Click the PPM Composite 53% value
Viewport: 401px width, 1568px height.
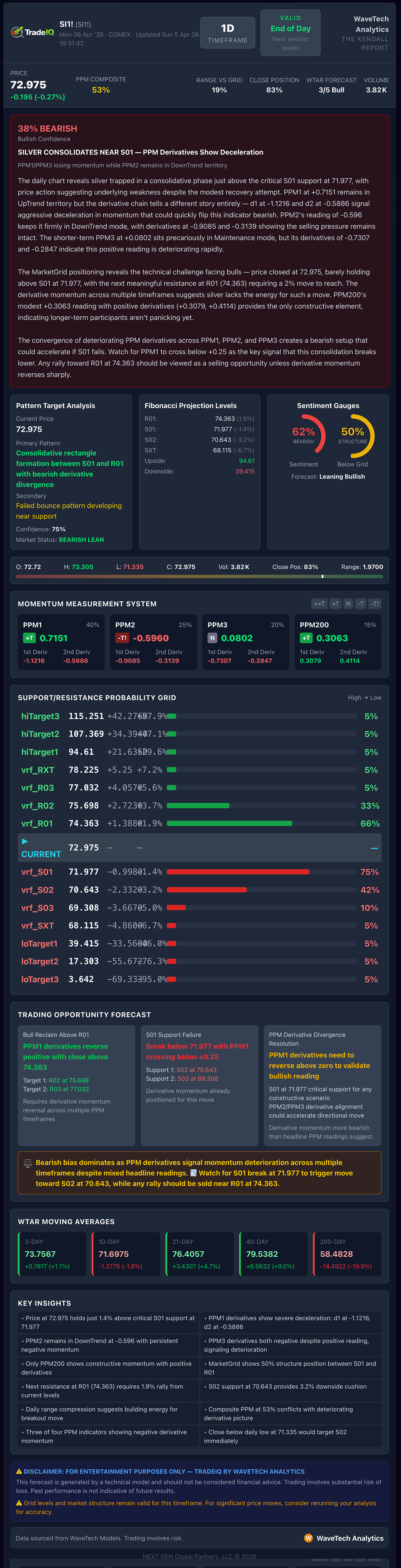point(101,90)
